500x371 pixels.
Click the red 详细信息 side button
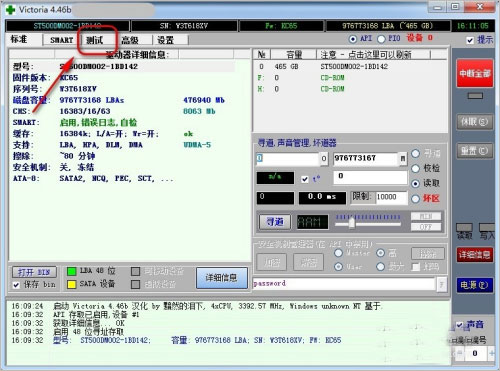(x=475, y=255)
